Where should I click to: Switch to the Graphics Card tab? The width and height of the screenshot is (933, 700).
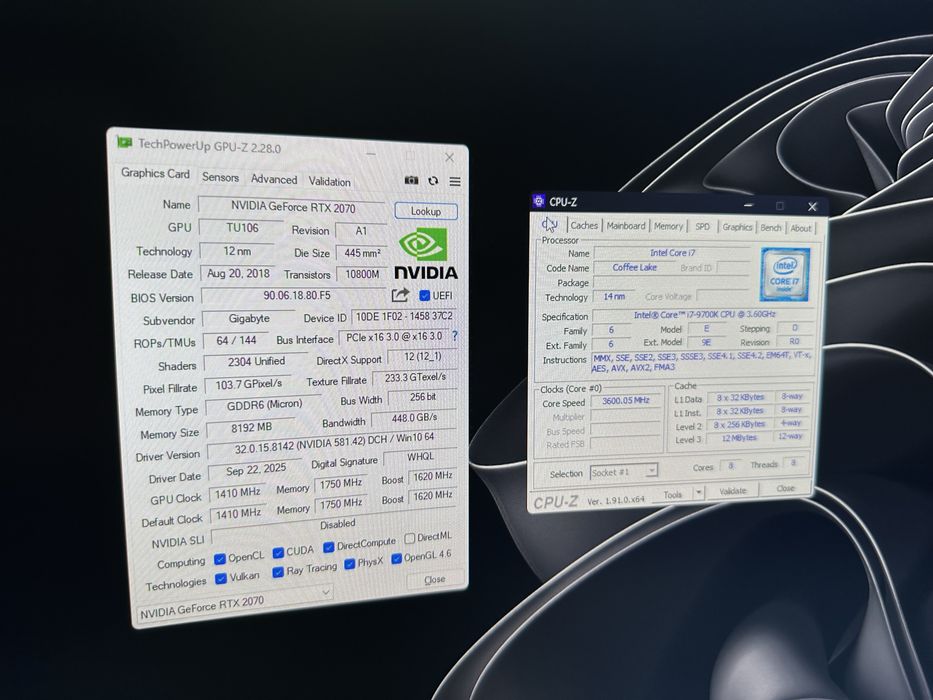[155, 173]
